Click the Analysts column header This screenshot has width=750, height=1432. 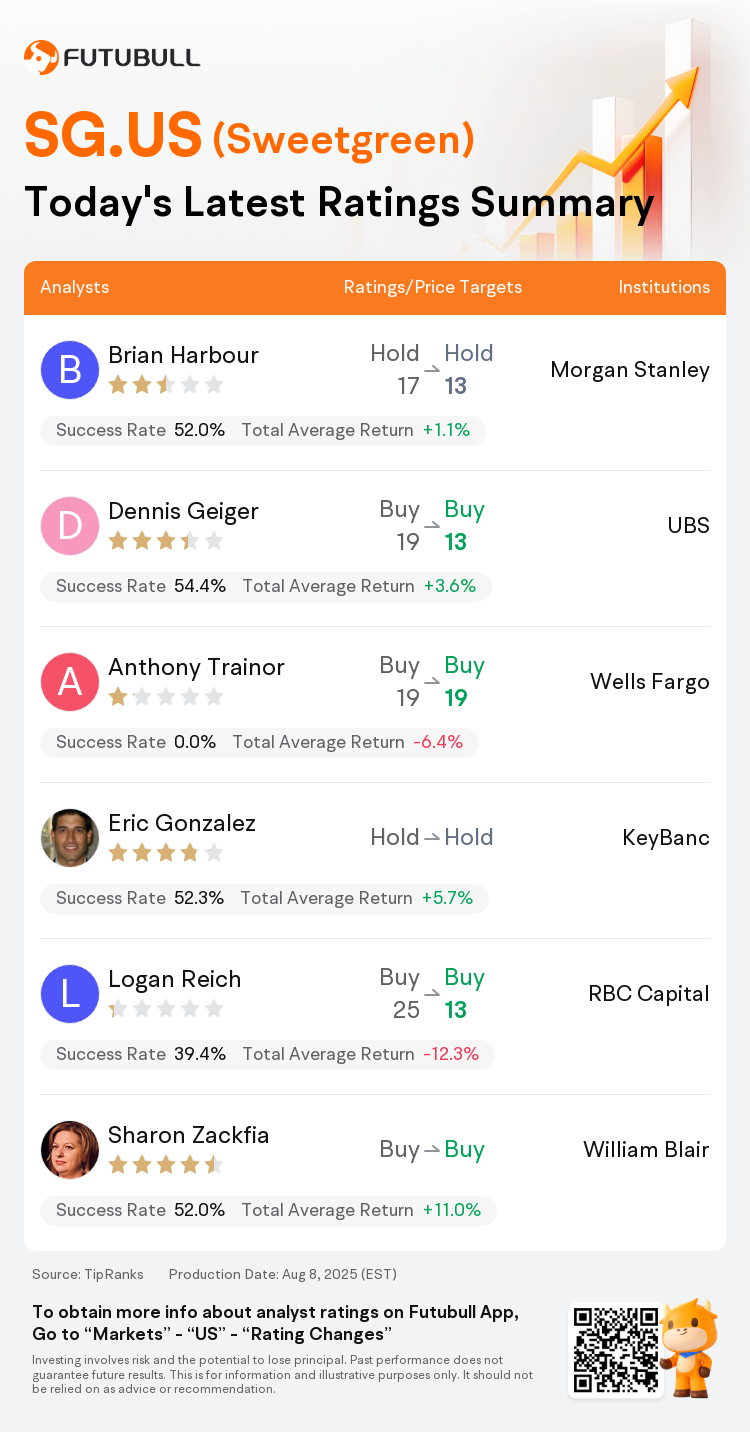pyautogui.click(x=75, y=287)
